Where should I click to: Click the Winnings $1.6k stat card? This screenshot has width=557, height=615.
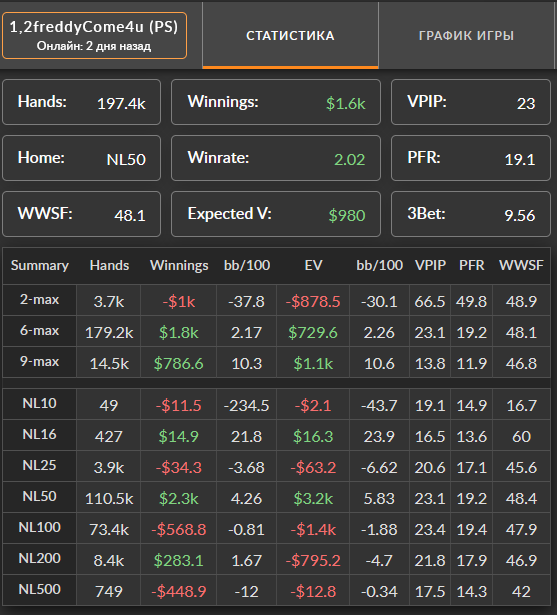tap(276, 102)
